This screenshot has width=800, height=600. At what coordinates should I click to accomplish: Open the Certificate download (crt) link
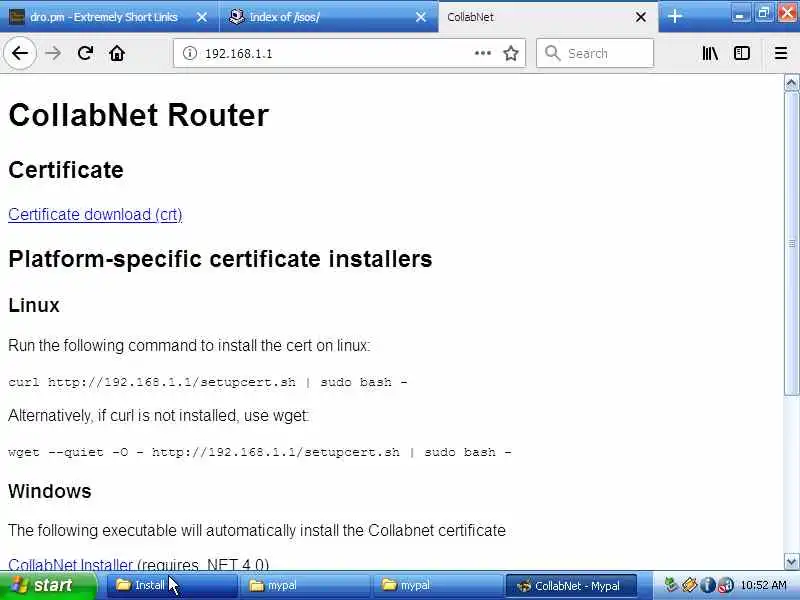pyautogui.click(x=95, y=215)
